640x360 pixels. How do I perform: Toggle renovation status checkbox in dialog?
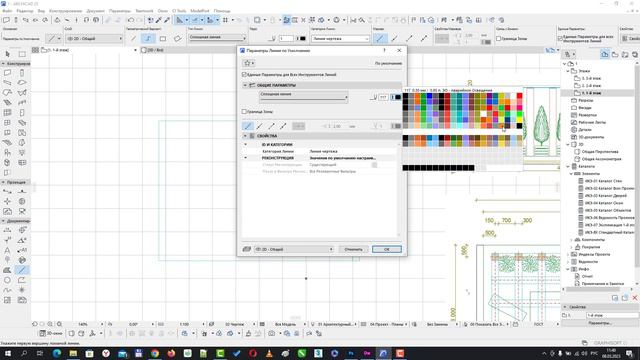coord(374,164)
